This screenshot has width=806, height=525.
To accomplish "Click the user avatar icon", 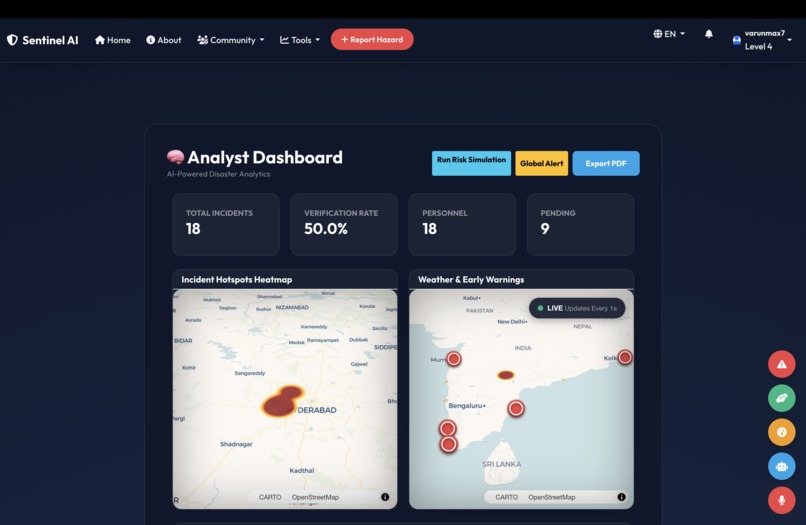I will pos(737,40).
